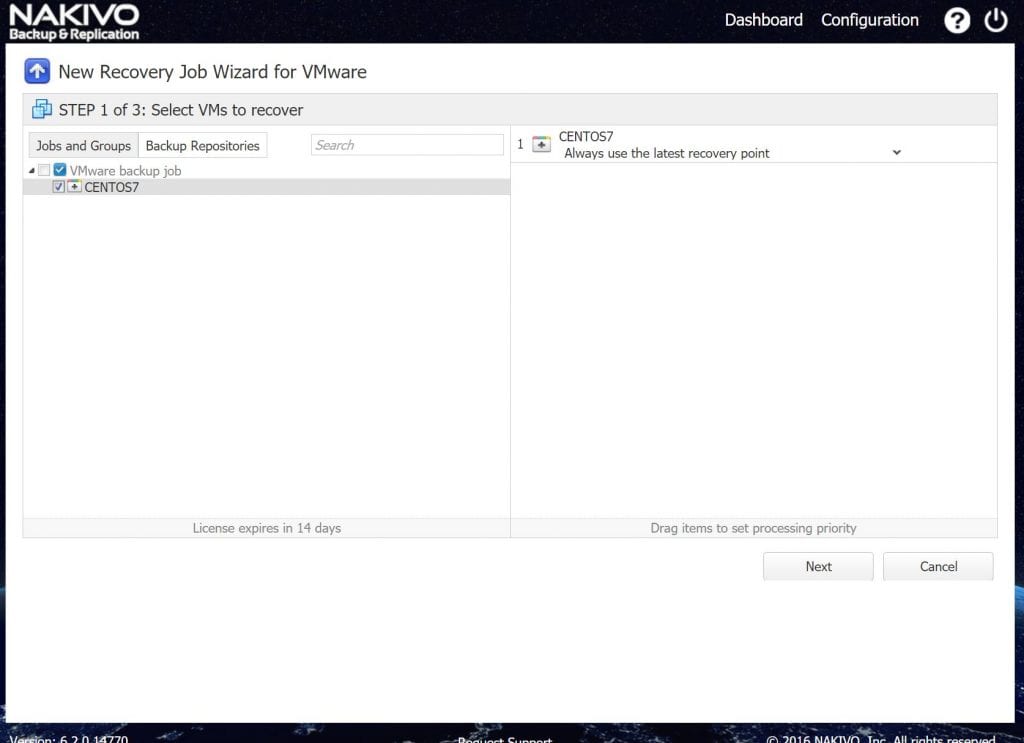Viewport: 1024px width, 743px height.
Task: Uncheck the CENTOS7 checkbox
Action: tap(59, 187)
